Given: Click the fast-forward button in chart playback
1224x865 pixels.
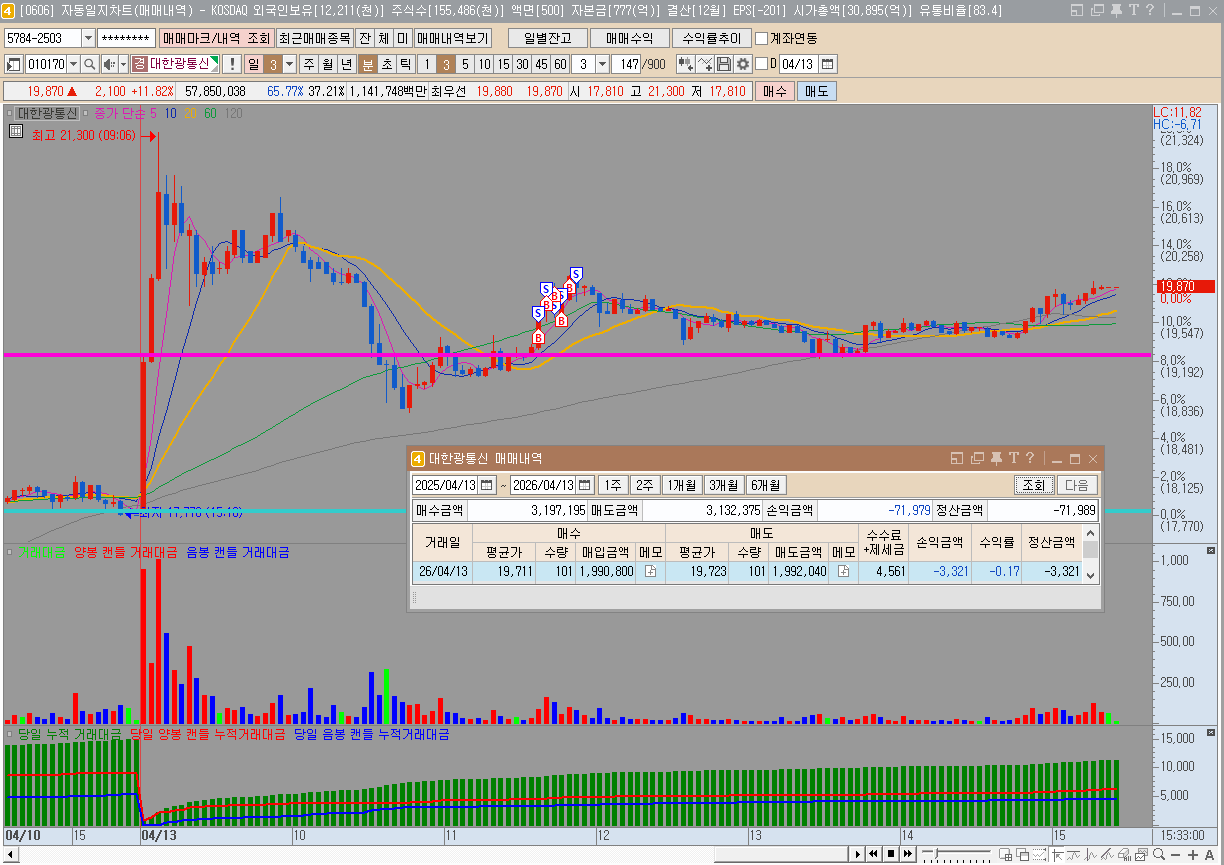Looking at the screenshot, I should pos(908,854).
